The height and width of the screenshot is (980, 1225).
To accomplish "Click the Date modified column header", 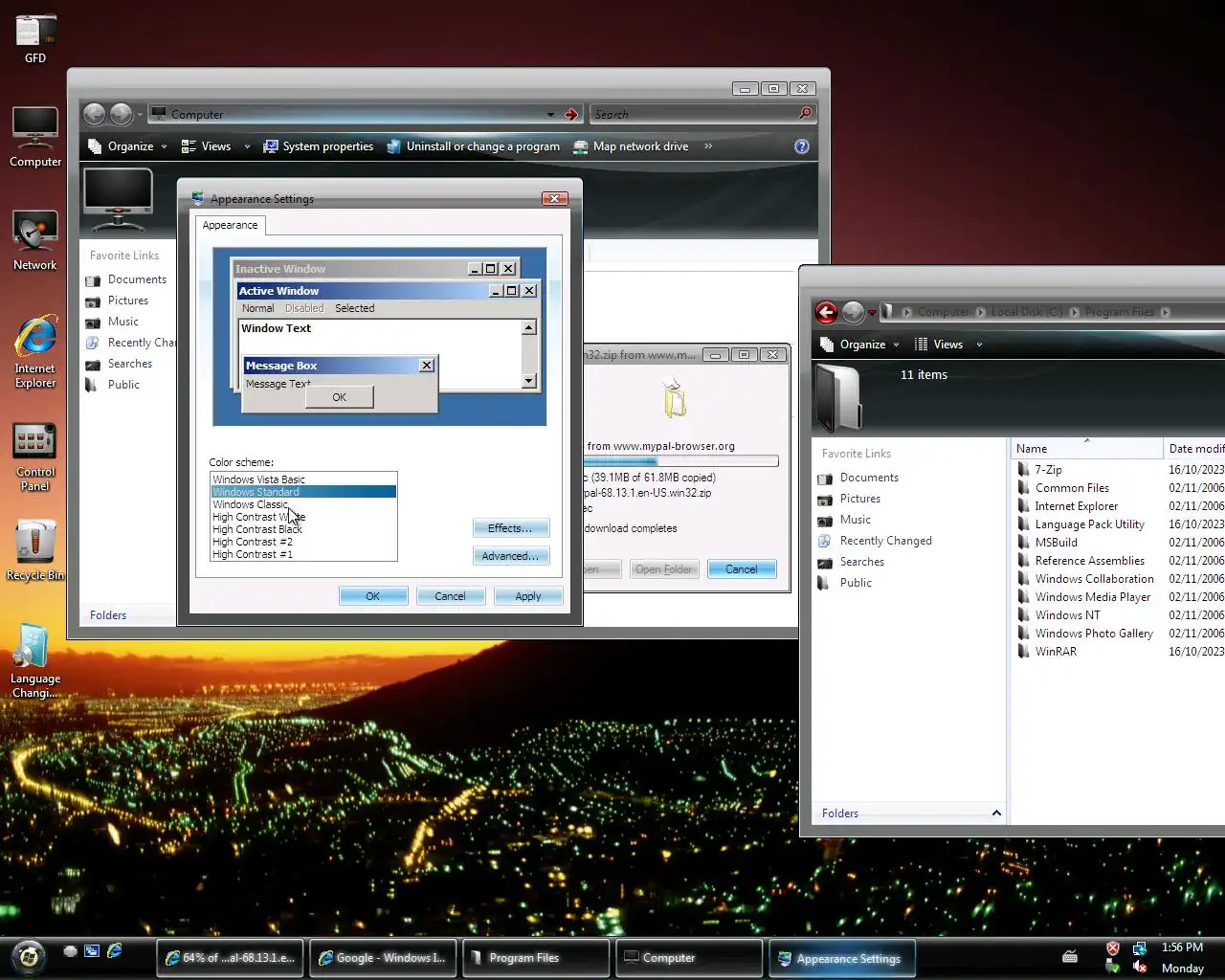I will click(x=1194, y=449).
